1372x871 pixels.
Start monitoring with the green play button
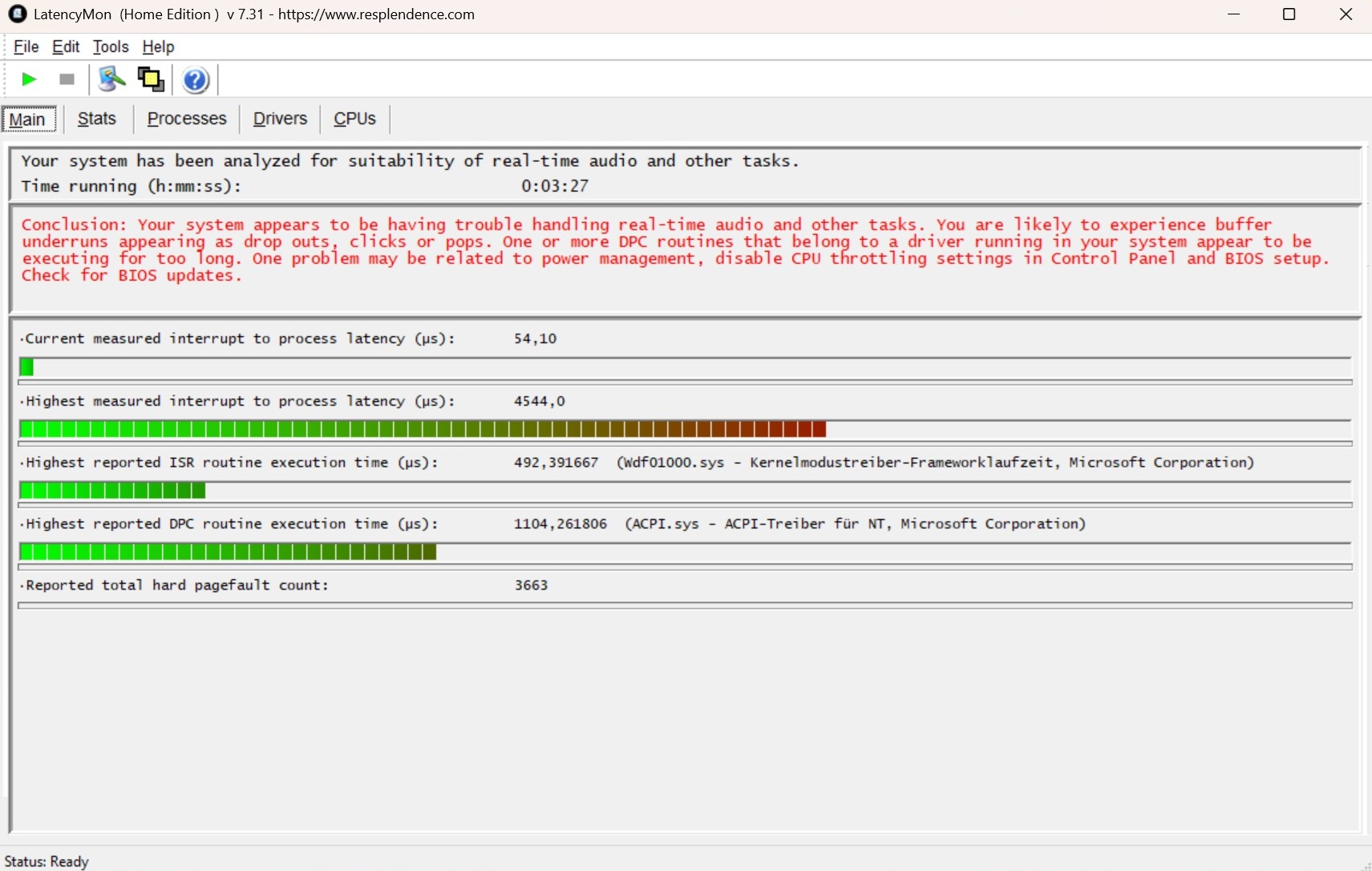coord(29,79)
